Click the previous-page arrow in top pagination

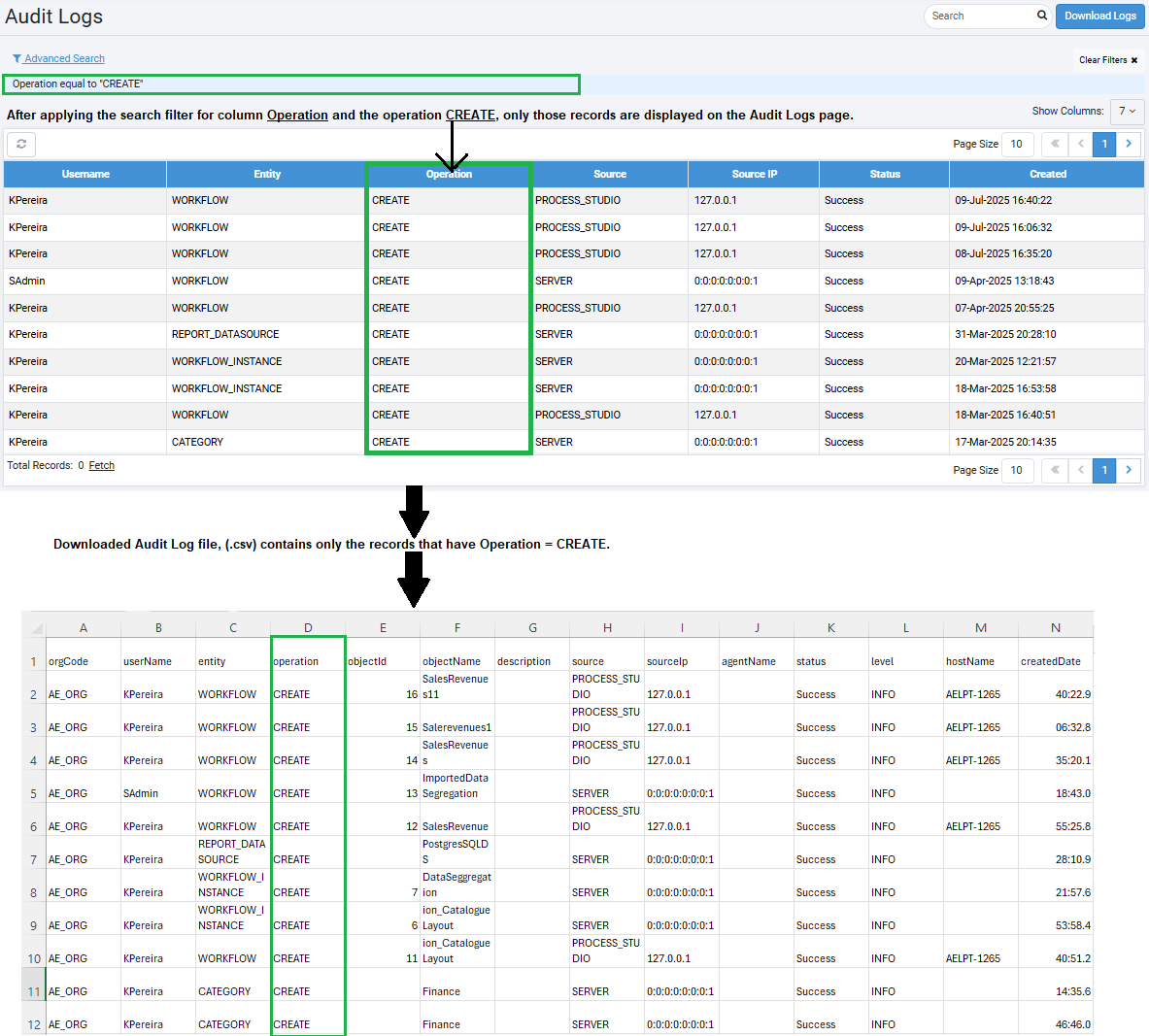pyautogui.click(x=1080, y=144)
